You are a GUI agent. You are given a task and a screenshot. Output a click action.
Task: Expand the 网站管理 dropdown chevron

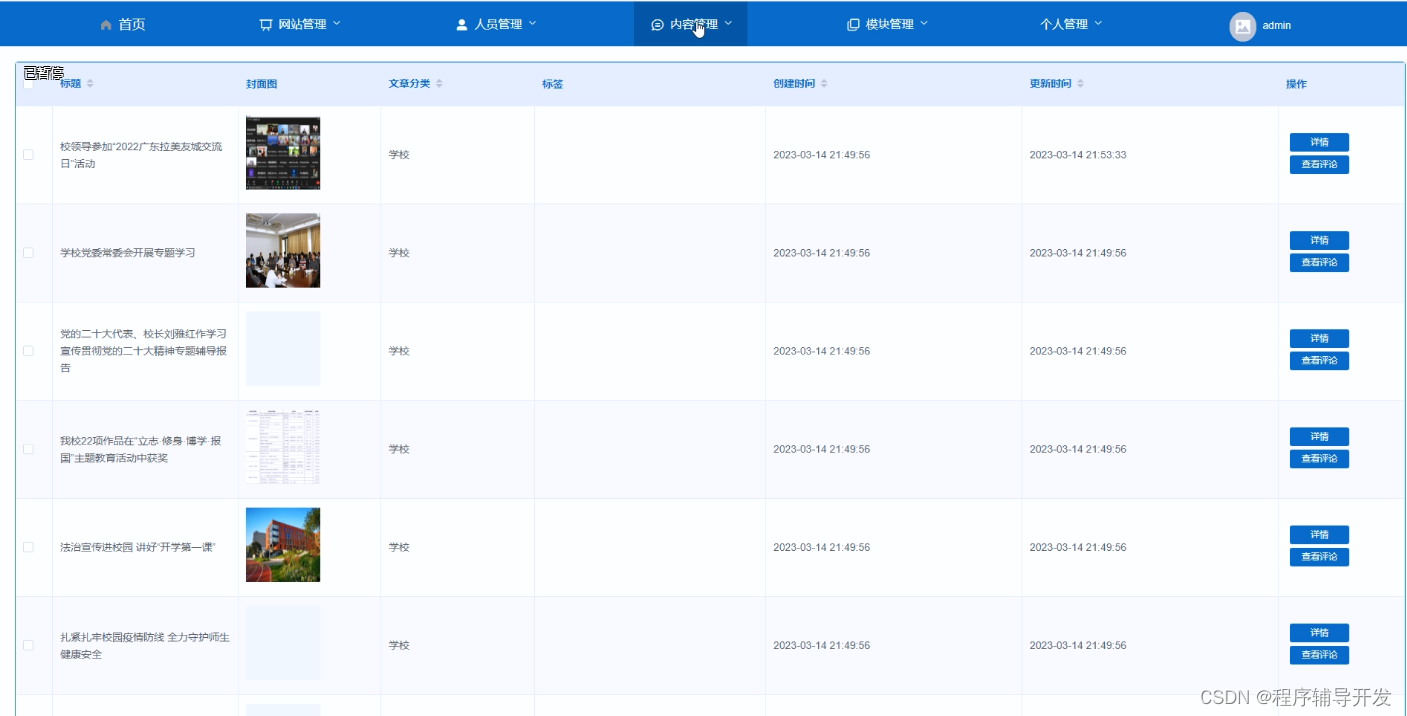[336, 23]
